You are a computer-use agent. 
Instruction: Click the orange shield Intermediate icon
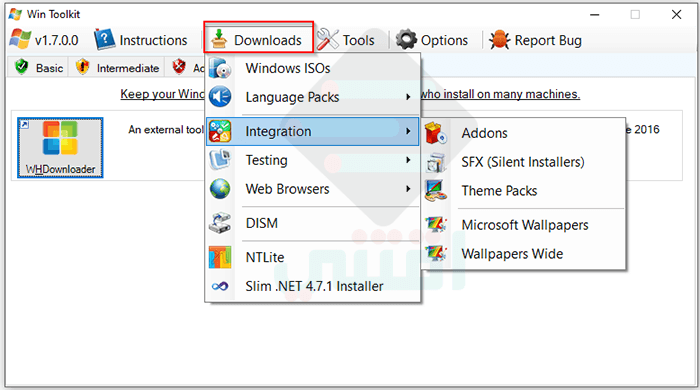(83, 67)
